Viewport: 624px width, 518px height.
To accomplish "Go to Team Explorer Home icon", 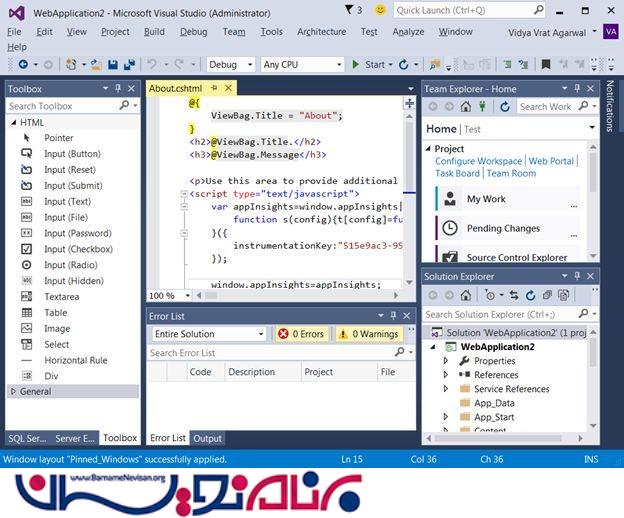I will coord(468,107).
